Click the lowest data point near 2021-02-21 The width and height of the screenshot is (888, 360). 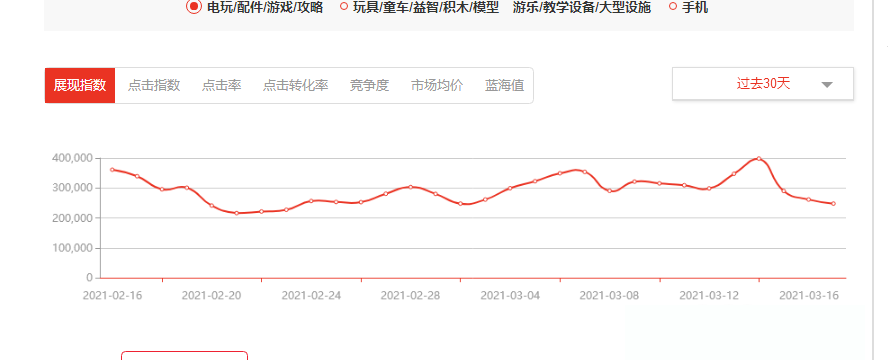pos(237,213)
